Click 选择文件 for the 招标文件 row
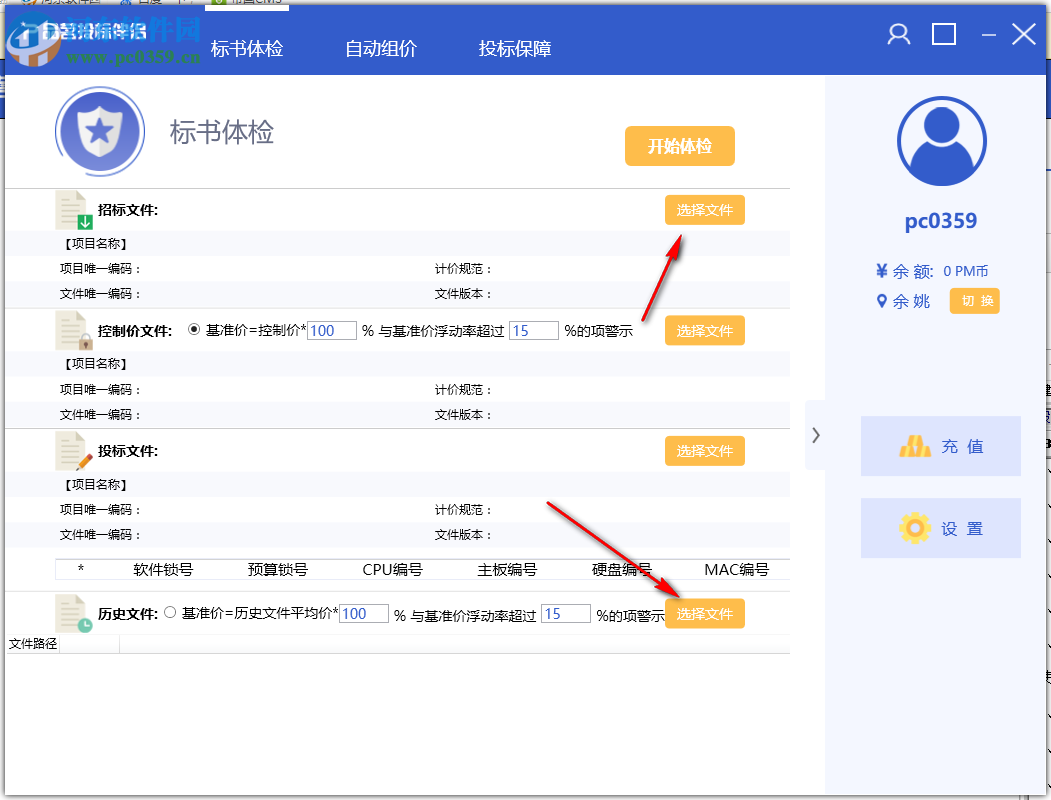Image resolution: width=1051 pixels, height=800 pixels. [x=704, y=209]
